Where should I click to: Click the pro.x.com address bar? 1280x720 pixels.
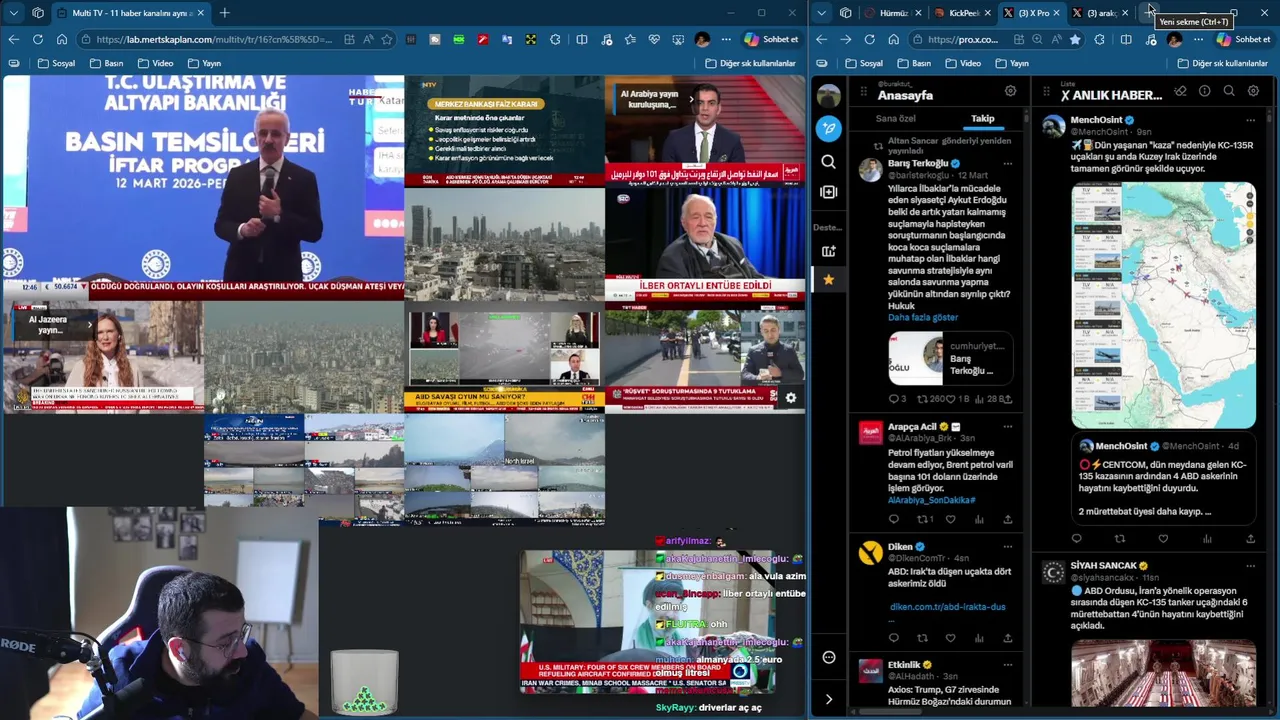point(963,39)
